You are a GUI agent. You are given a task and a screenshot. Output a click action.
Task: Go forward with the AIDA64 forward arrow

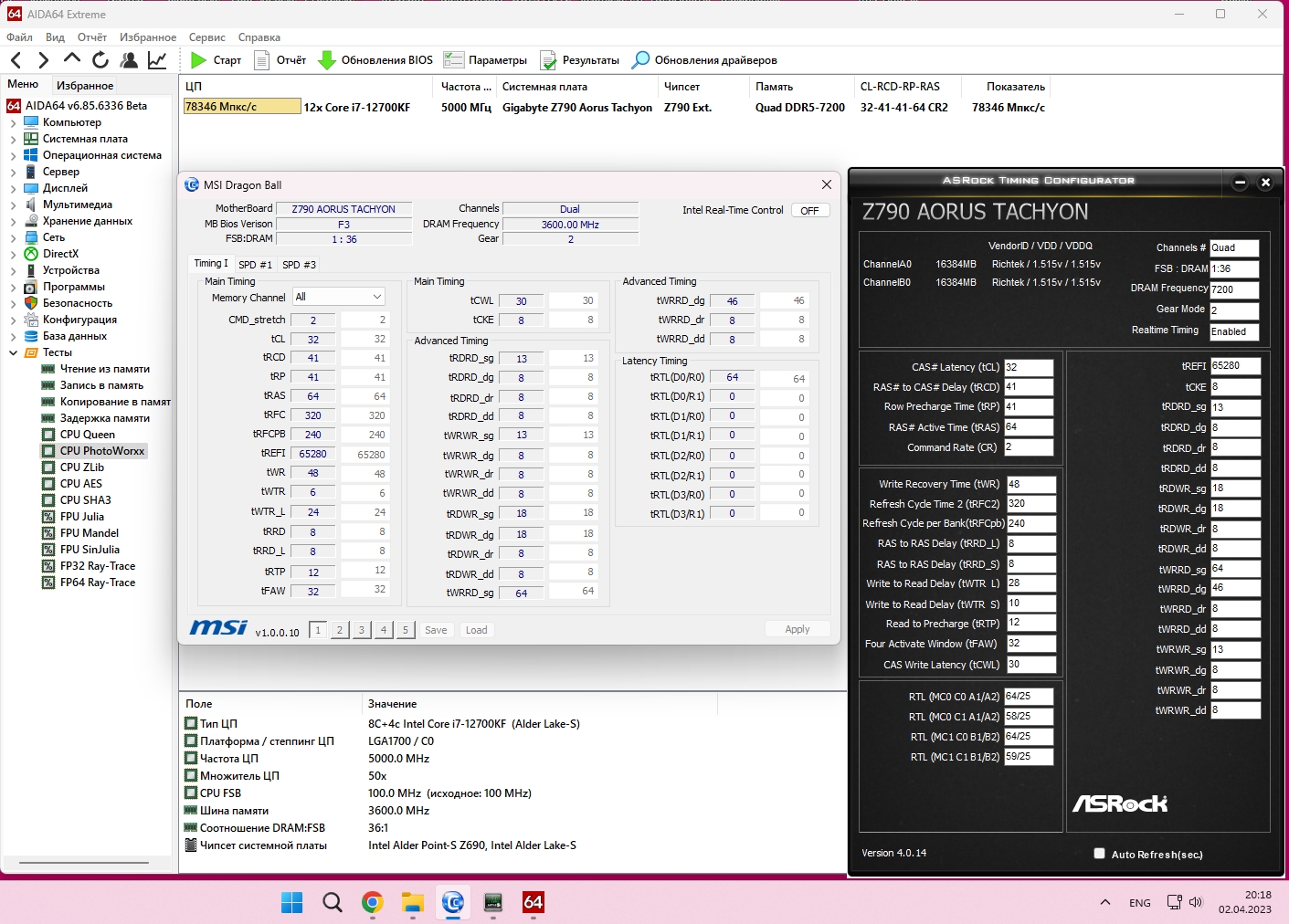click(43, 60)
